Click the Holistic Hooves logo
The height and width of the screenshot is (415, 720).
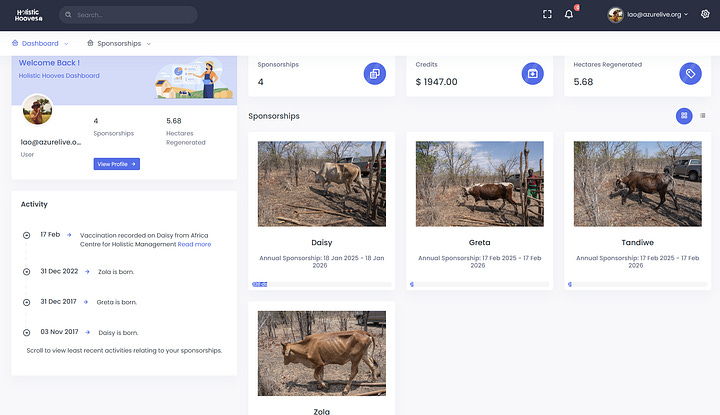[28, 15]
